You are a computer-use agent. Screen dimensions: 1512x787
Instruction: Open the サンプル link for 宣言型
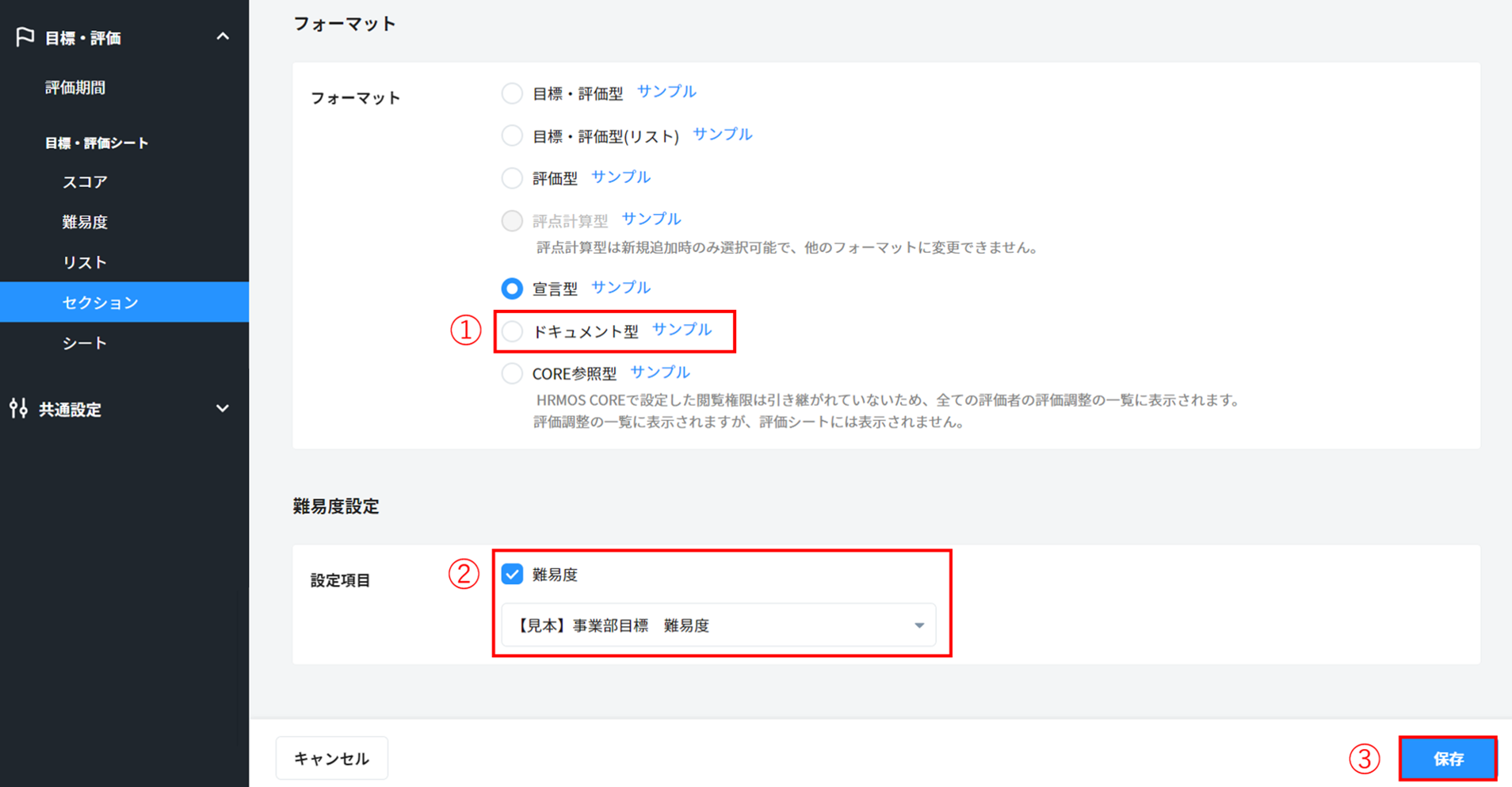pos(620,287)
